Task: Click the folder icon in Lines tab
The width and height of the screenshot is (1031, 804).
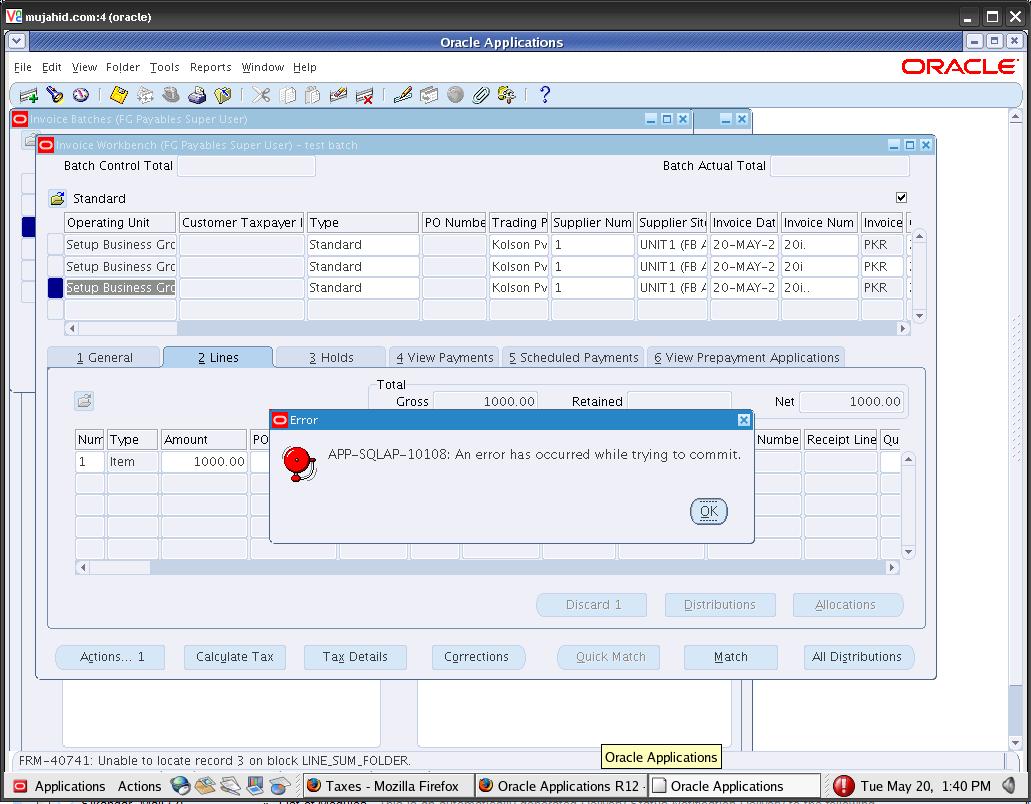Action: (84, 400)
